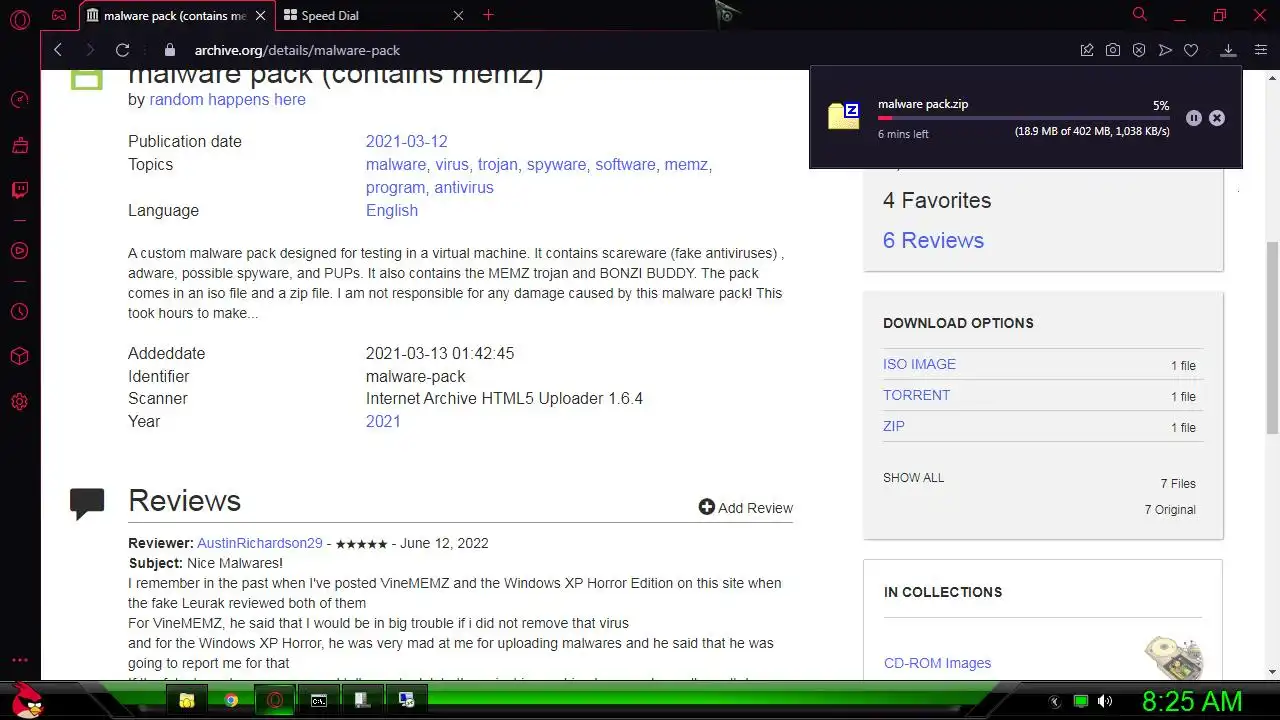
Task: Show all download files
Action: pyautogui.click(x=913, y=477)
